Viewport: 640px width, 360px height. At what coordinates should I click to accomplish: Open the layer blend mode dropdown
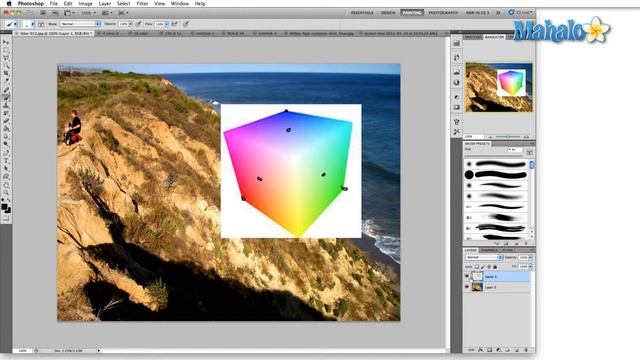tap(484, 258)
